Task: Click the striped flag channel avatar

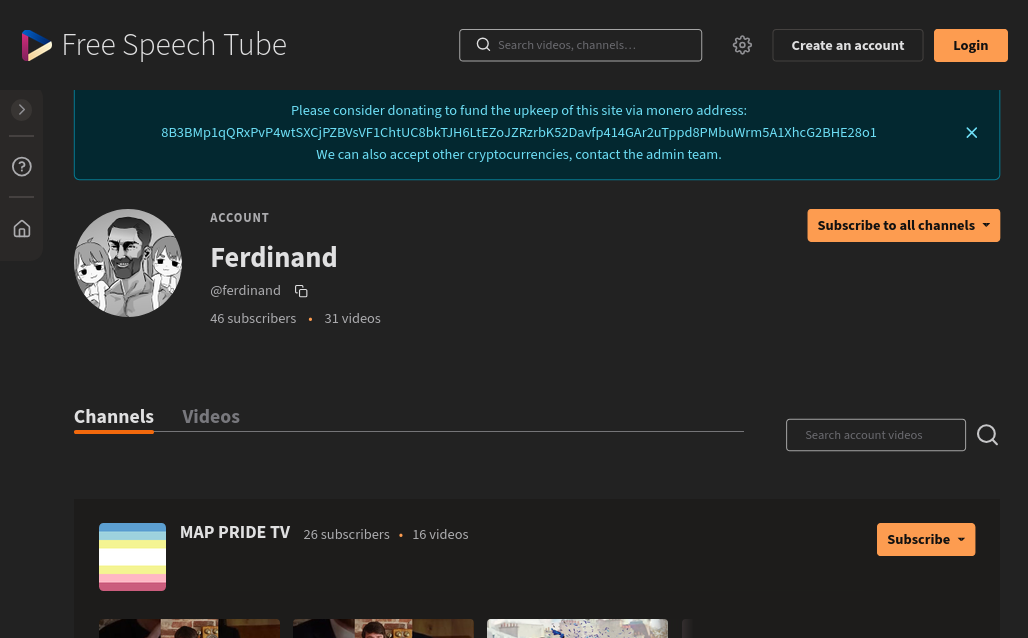Action: (x=132, y=557)
